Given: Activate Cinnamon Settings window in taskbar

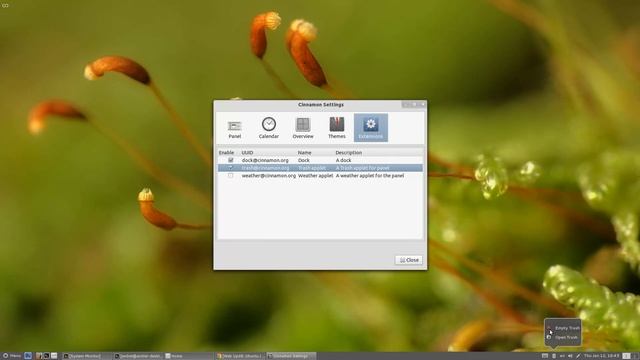Looking at the screenshot, I should pos(291,356).
